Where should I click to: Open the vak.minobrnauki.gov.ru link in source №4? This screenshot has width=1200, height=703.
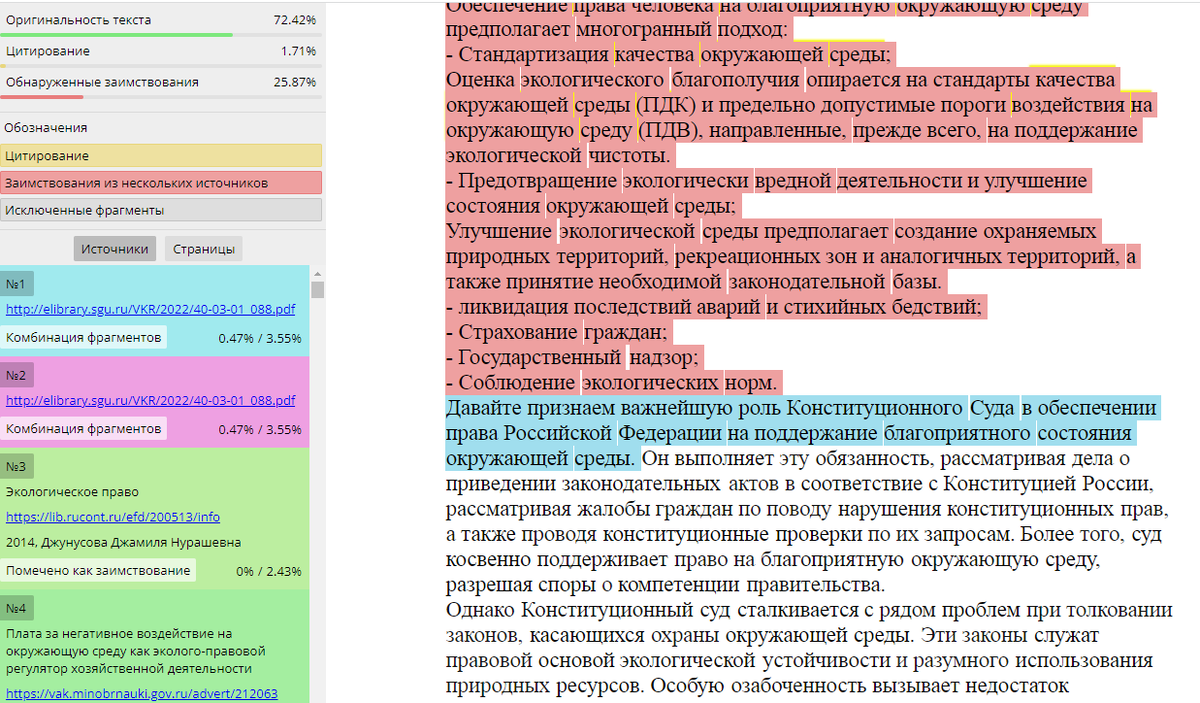tap(142, 693)
